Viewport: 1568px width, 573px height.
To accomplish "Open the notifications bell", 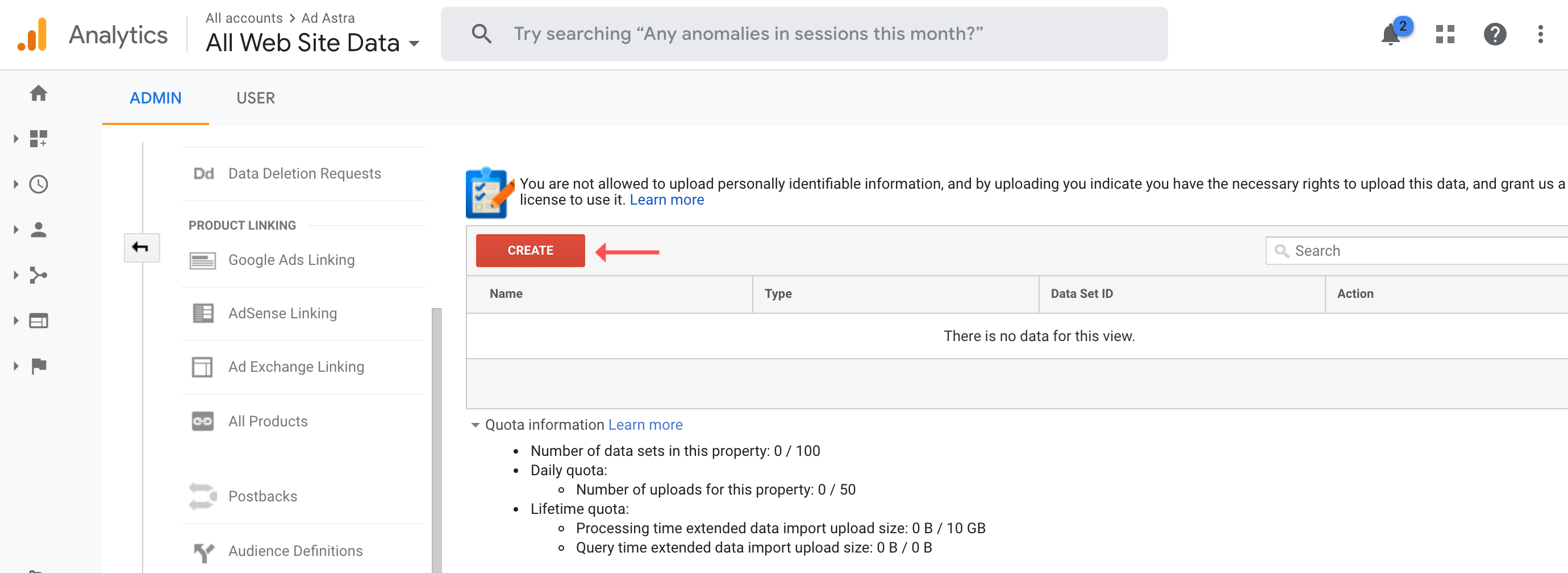I will click(x=1390, y=35).
